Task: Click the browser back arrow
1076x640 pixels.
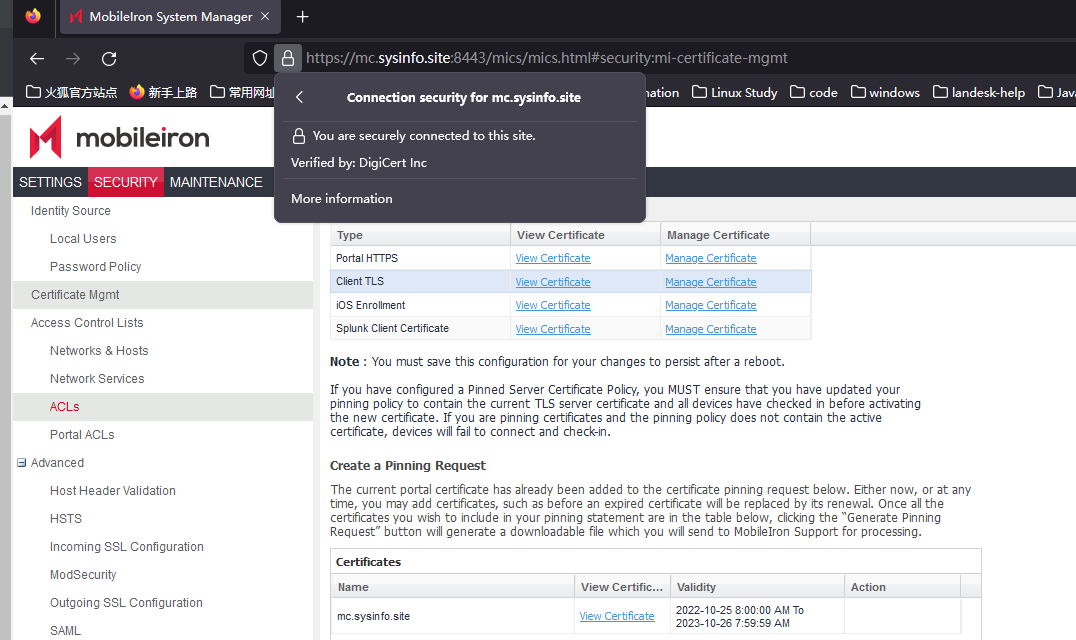Action: tap(37, 58)
